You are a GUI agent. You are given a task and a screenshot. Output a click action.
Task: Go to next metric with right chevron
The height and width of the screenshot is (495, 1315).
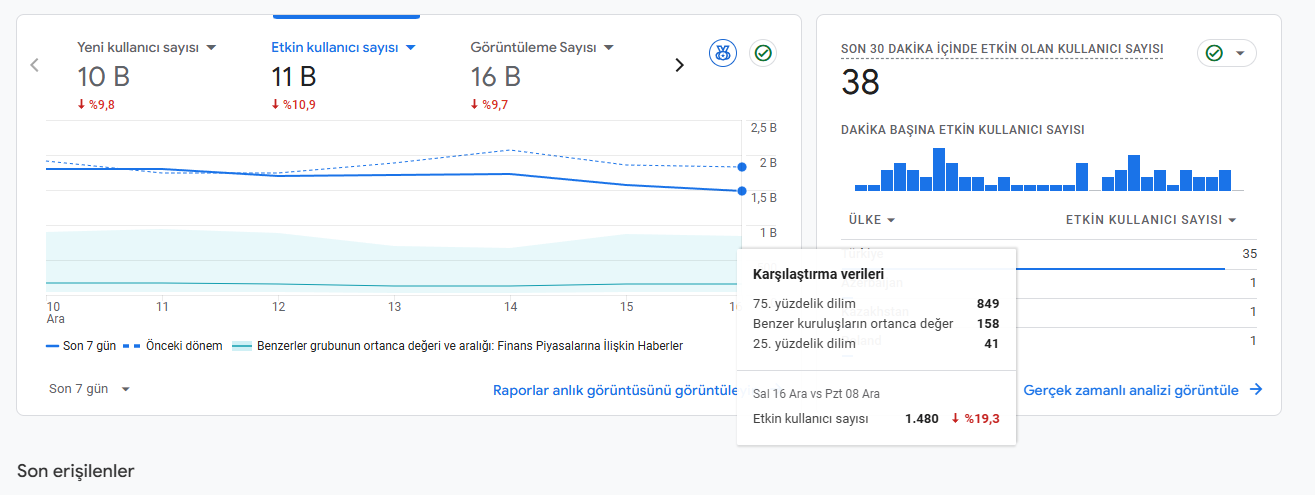click(x=679, y=65)
